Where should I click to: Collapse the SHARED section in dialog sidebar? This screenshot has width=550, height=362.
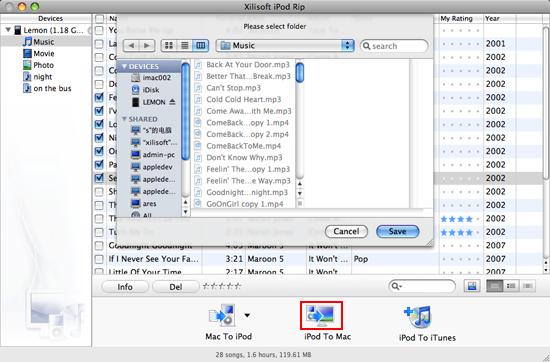click(124, 119)
